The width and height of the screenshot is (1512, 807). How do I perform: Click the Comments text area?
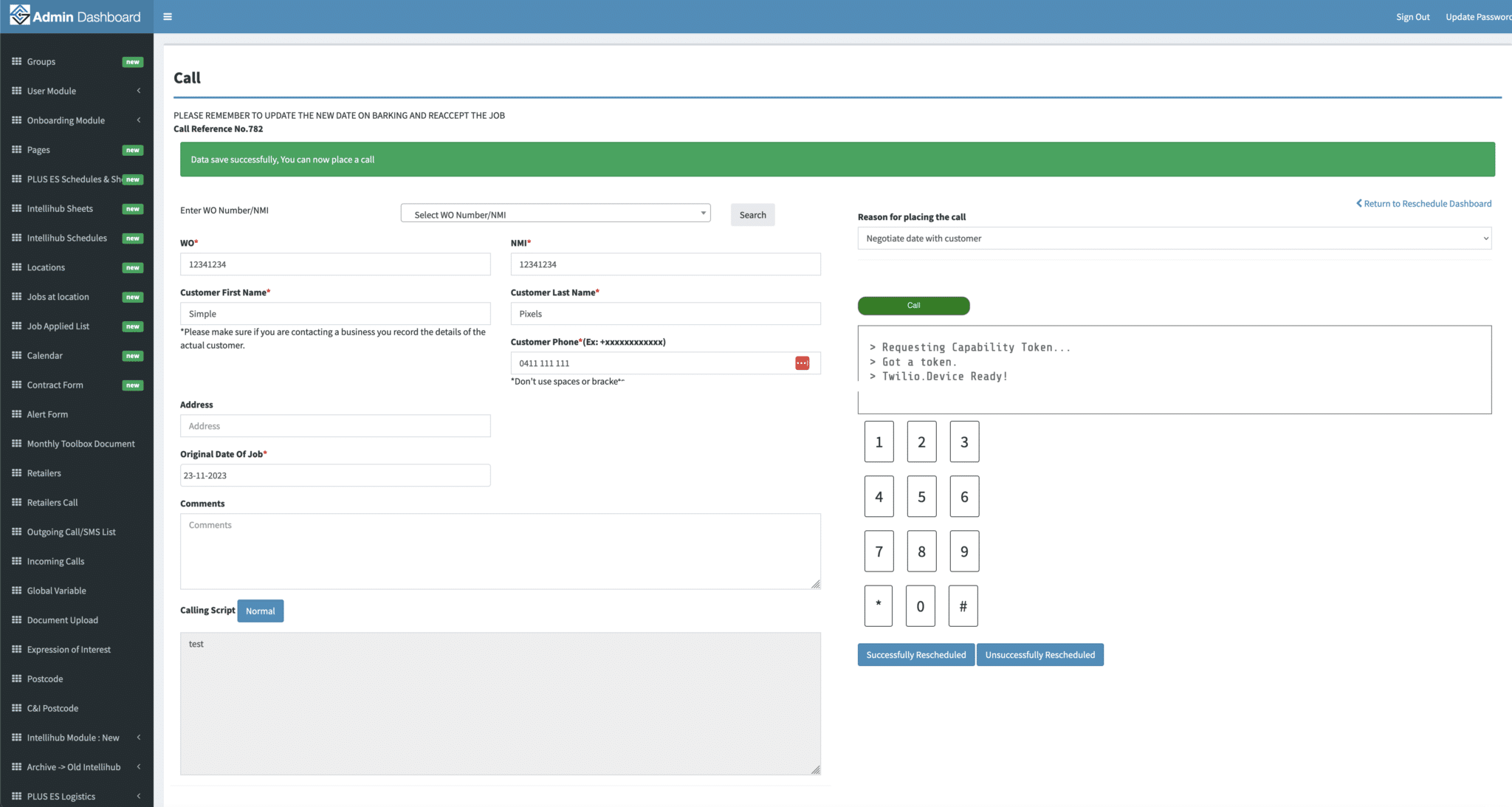[500, 552]
